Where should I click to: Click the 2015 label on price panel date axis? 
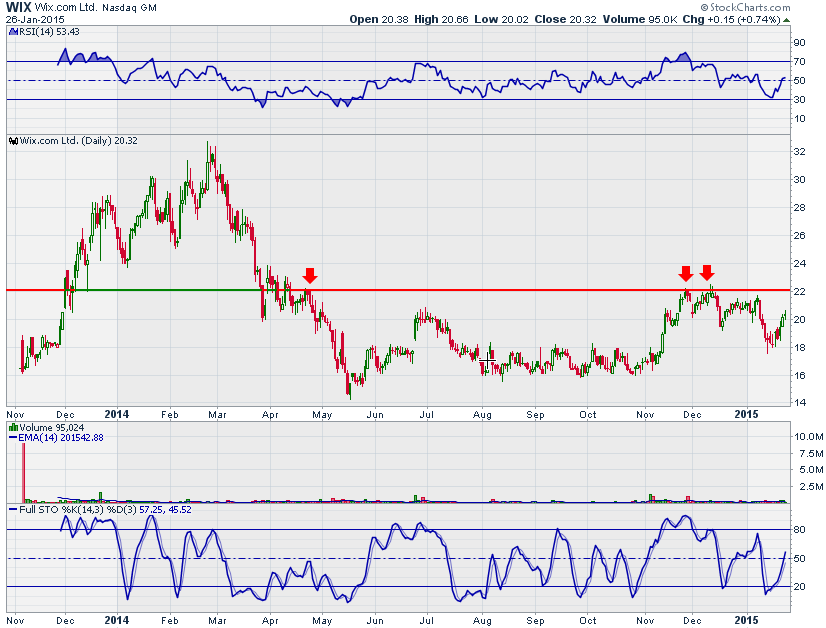coord(746,414)
